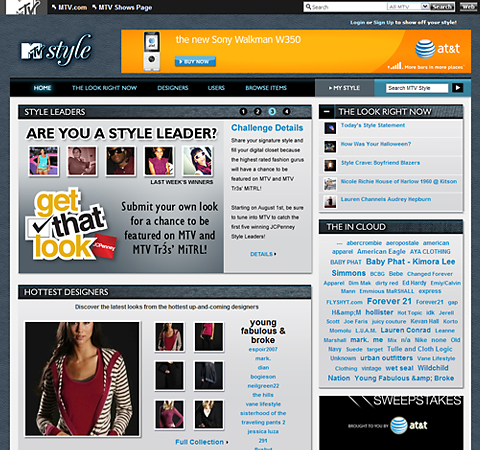Click the Search MTV Style field

pyautogui.click(x=417, y=88)
